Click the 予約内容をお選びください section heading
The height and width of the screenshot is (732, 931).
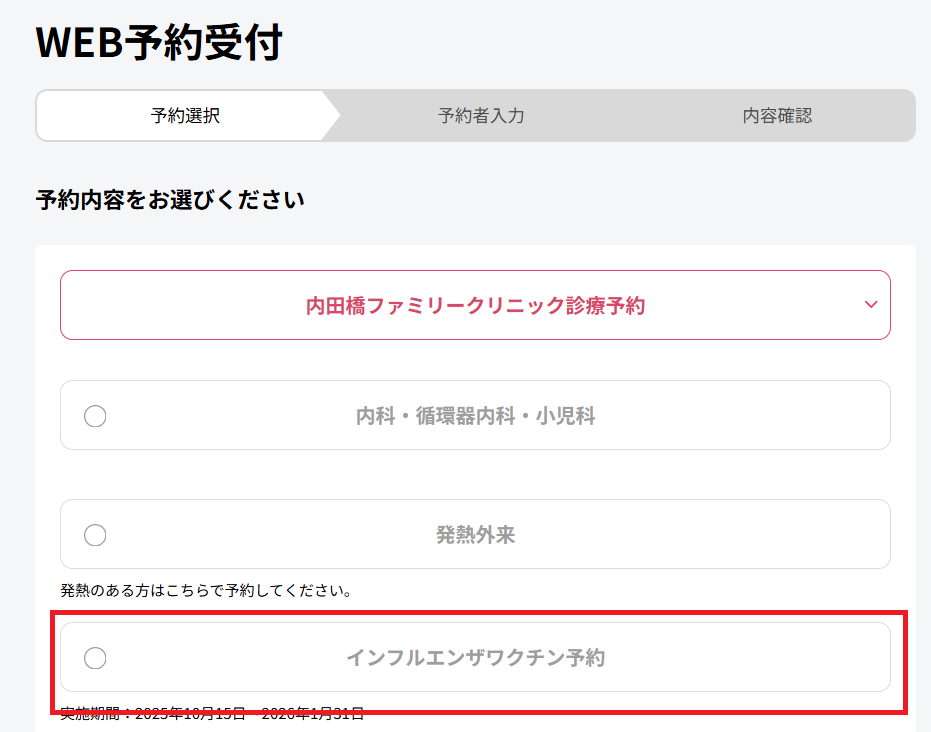click(x=170, y=200)
